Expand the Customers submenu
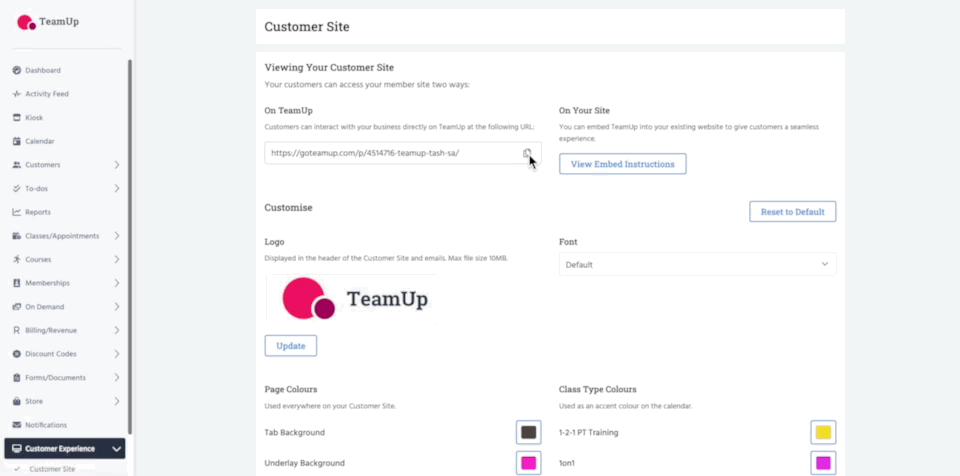The height and width of the screenshot is (476, 960). coord(117,165)
